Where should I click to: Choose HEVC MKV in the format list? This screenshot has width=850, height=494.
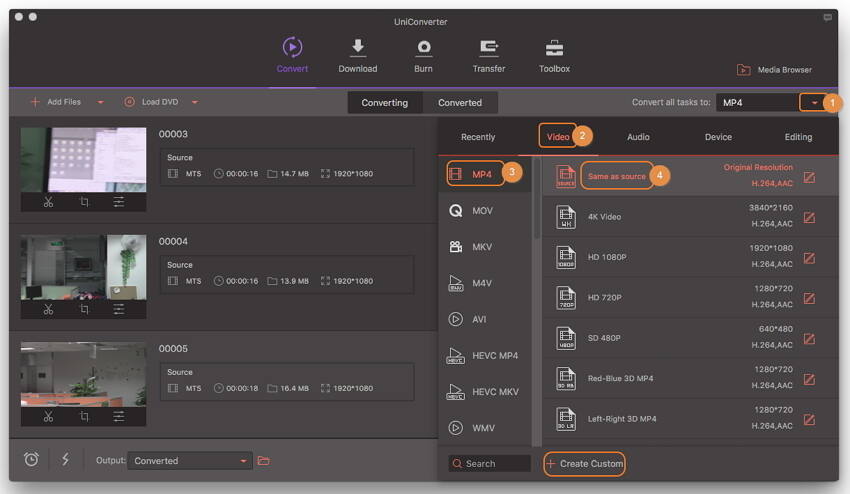485,392
